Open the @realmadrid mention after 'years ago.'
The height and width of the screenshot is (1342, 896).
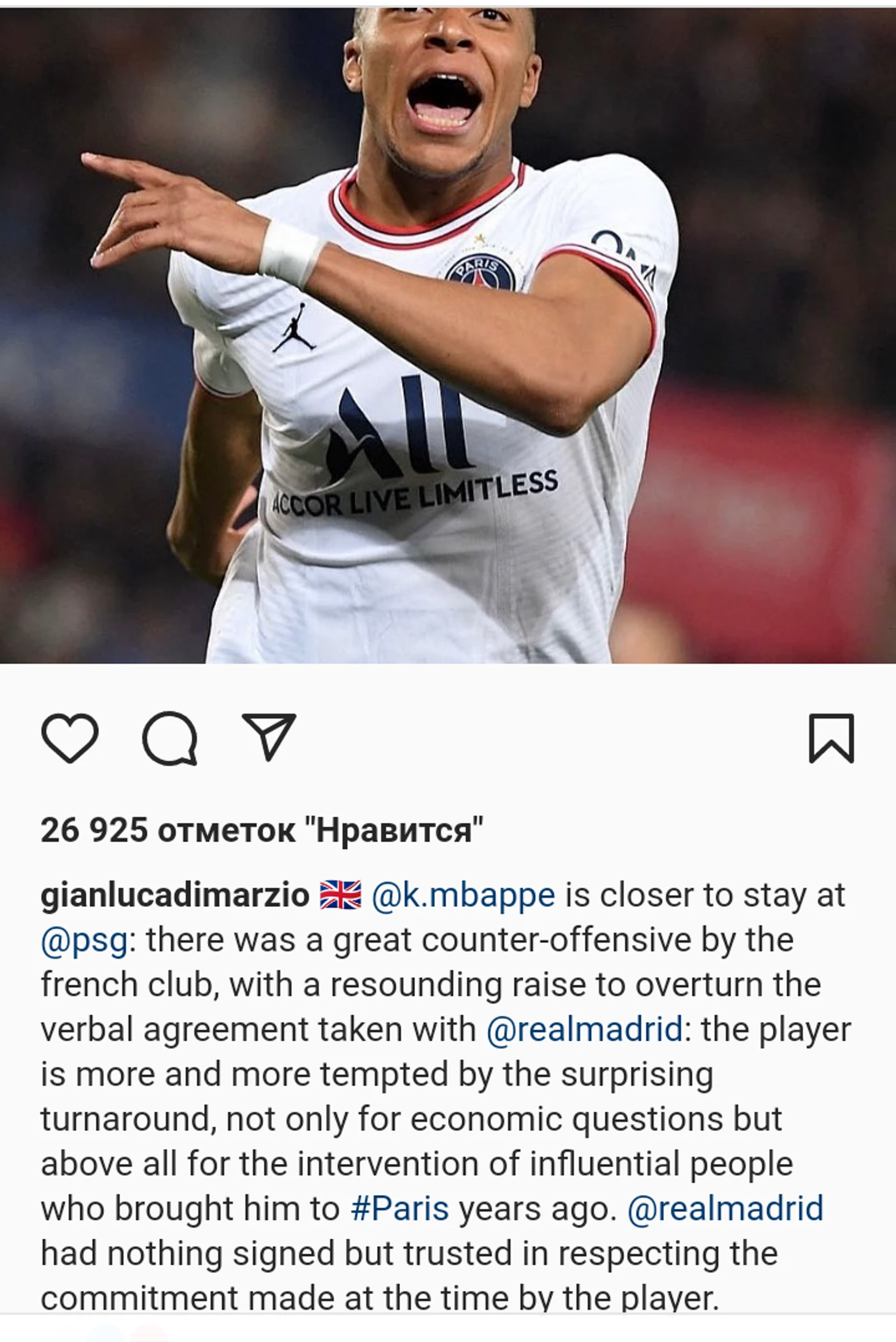[x=725, y=1209]
